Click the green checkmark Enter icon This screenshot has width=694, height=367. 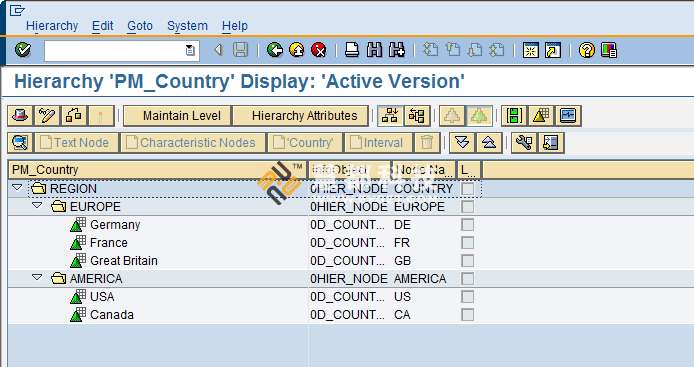(x=23, y=50)
